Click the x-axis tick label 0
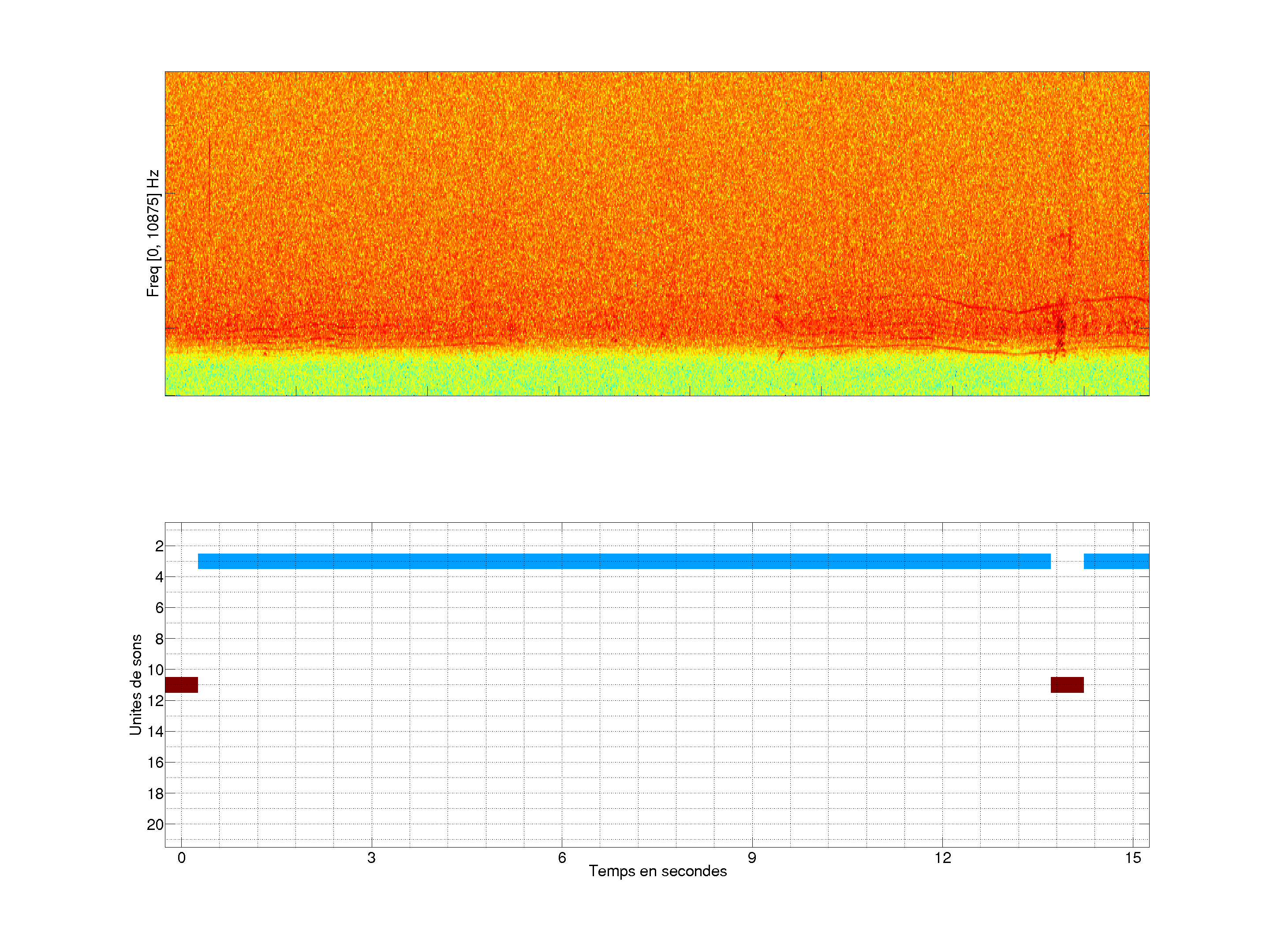This screenshot has width=1270, height=952. [181, 858]
